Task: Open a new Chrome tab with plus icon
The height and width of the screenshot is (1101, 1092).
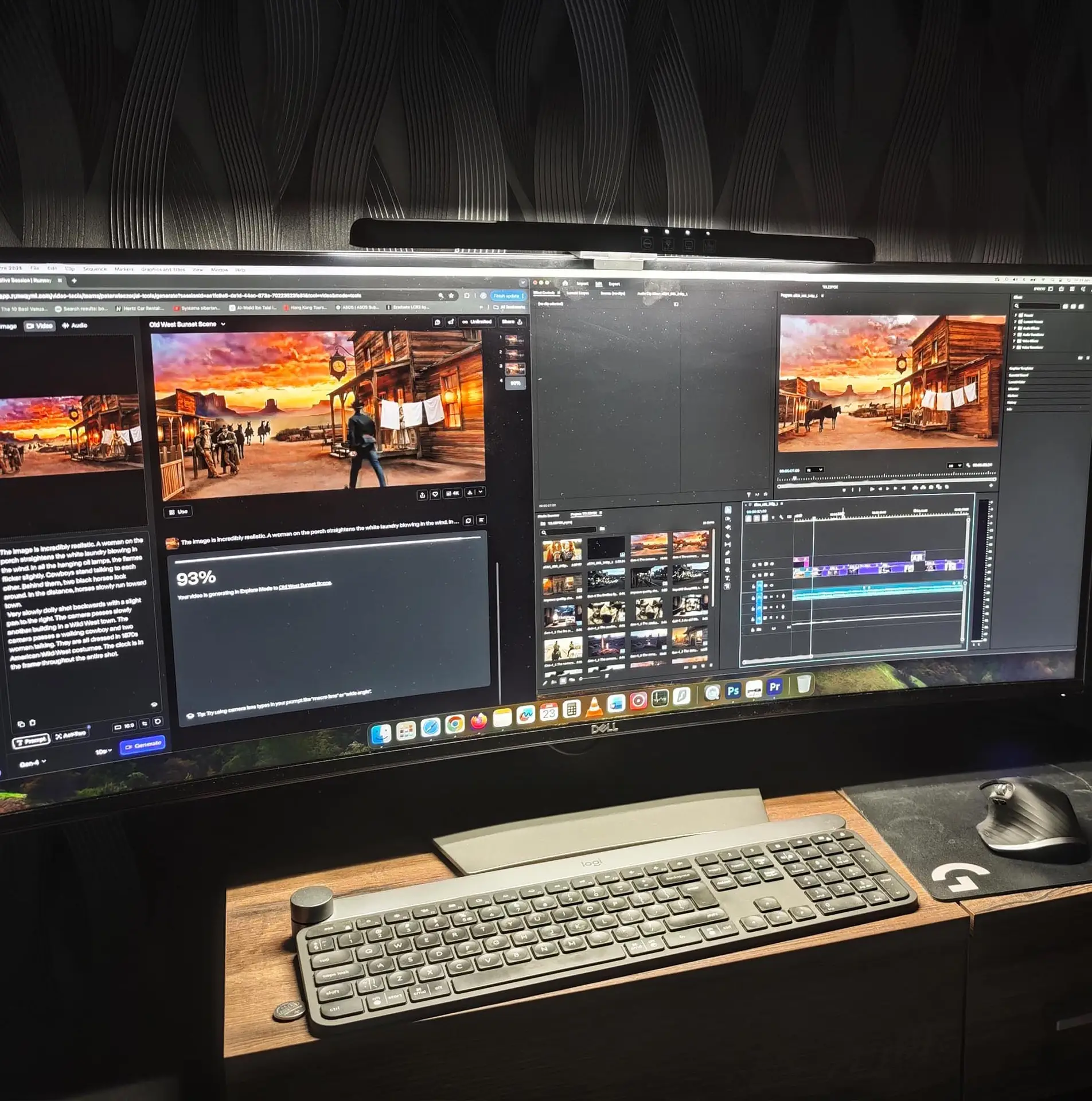Action: pos(73,280)
